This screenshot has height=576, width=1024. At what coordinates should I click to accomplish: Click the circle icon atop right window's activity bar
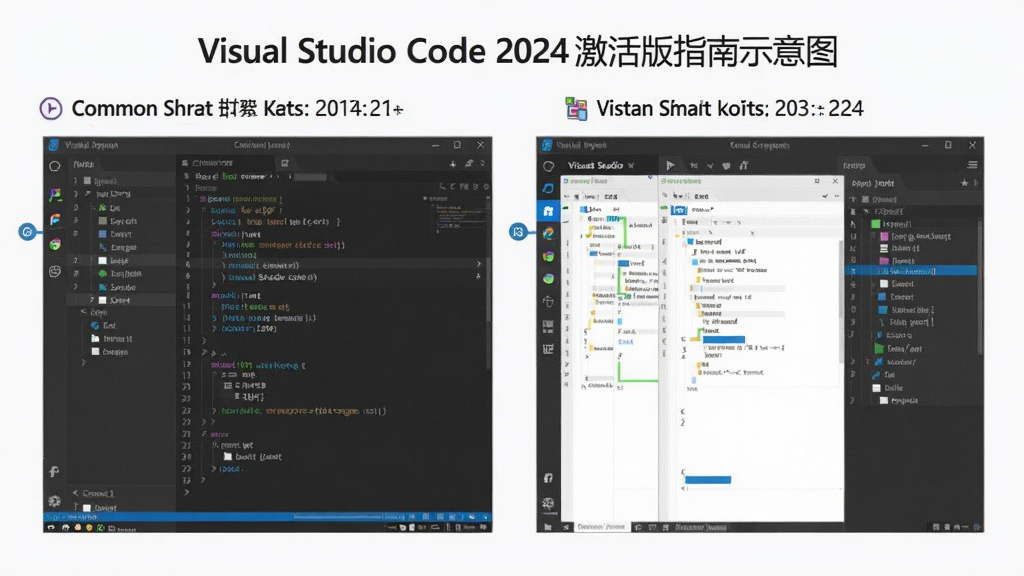(549, 166)
